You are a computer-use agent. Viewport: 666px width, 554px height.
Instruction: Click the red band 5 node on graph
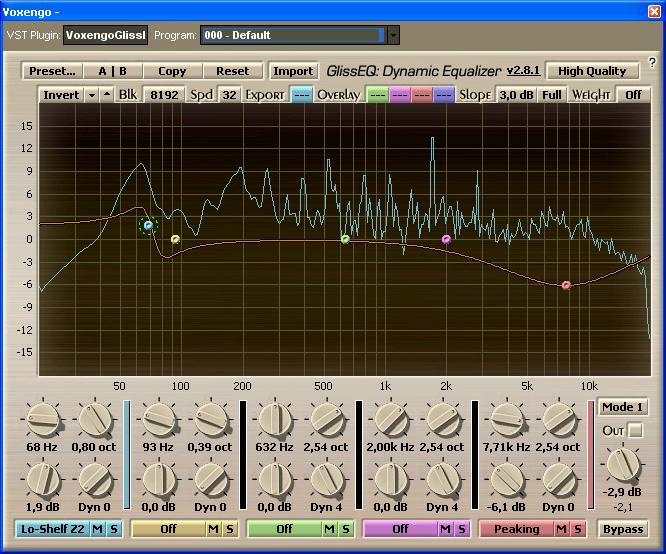click(x=566, y=285)
